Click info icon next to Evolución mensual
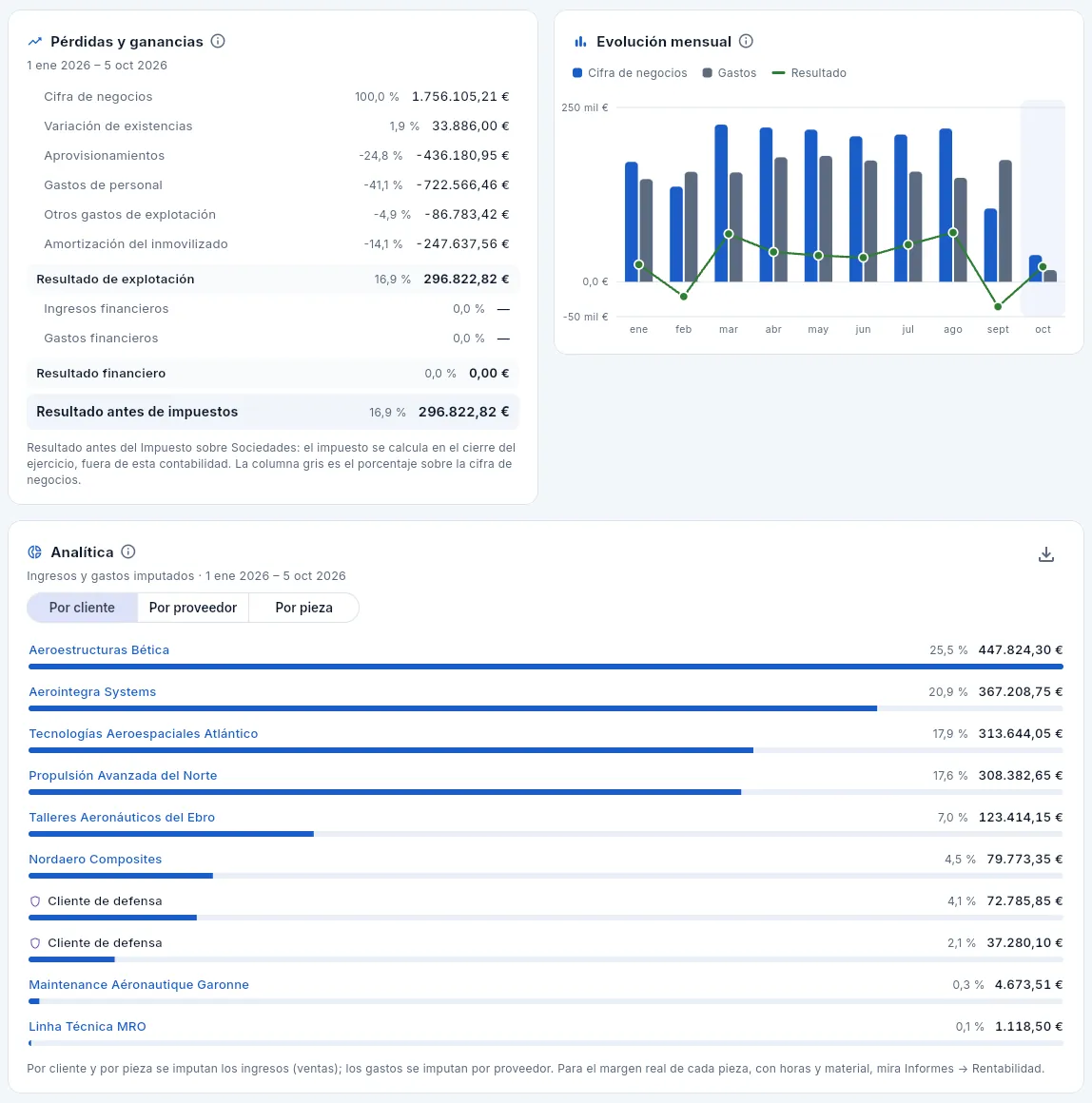This screenshot has width=1092, height=1103. (x=746, y=41)
